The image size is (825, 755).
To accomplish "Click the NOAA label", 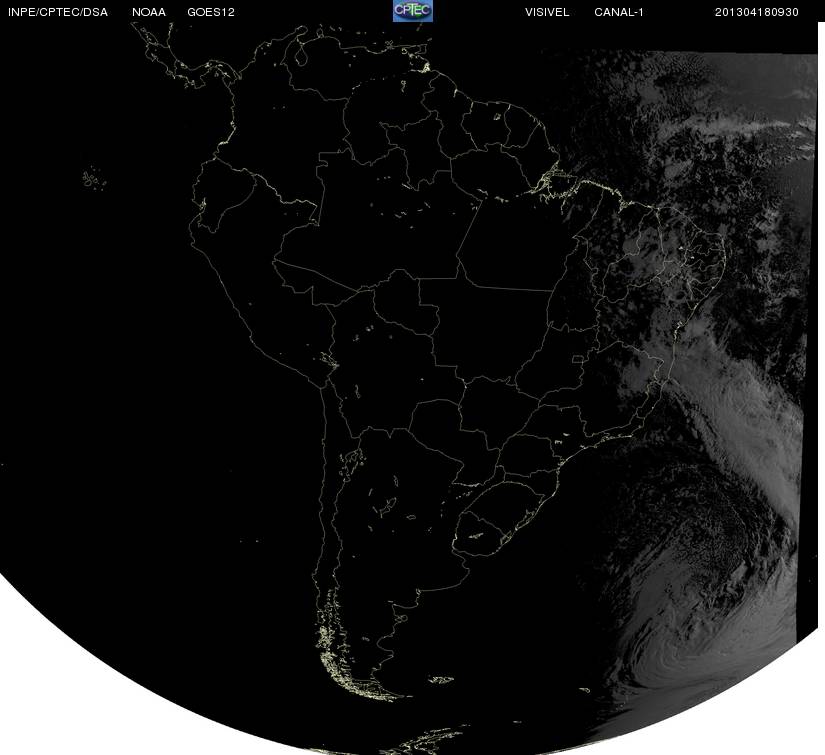I will (149, 12).
